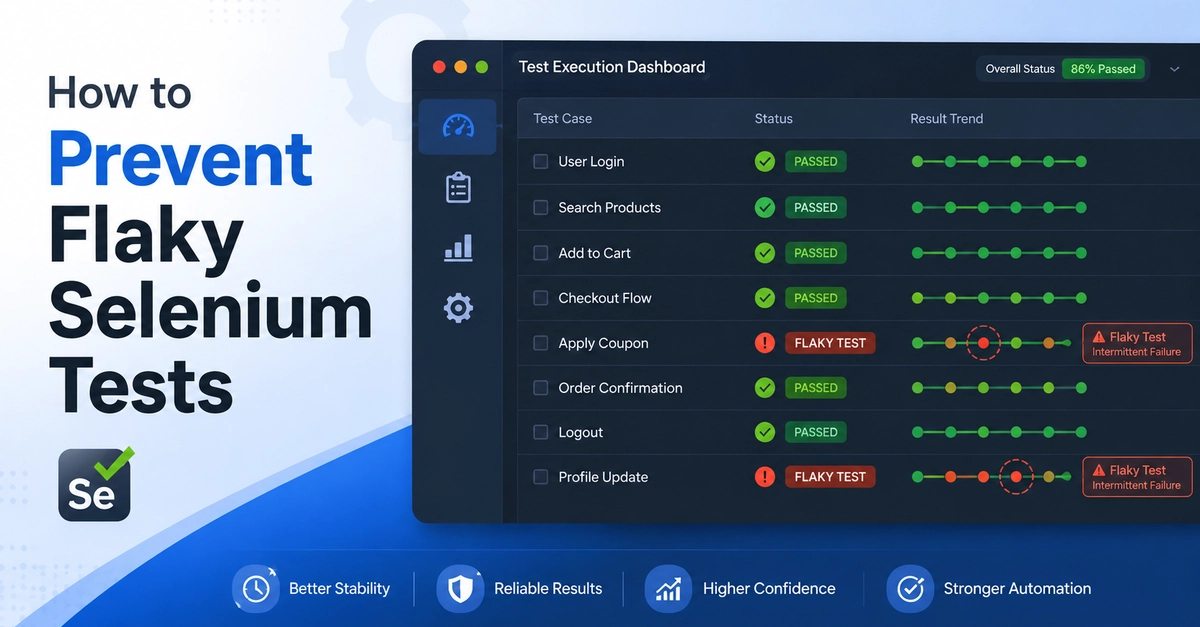Open the clipboard checklist sidebar icon

point(458,187)
